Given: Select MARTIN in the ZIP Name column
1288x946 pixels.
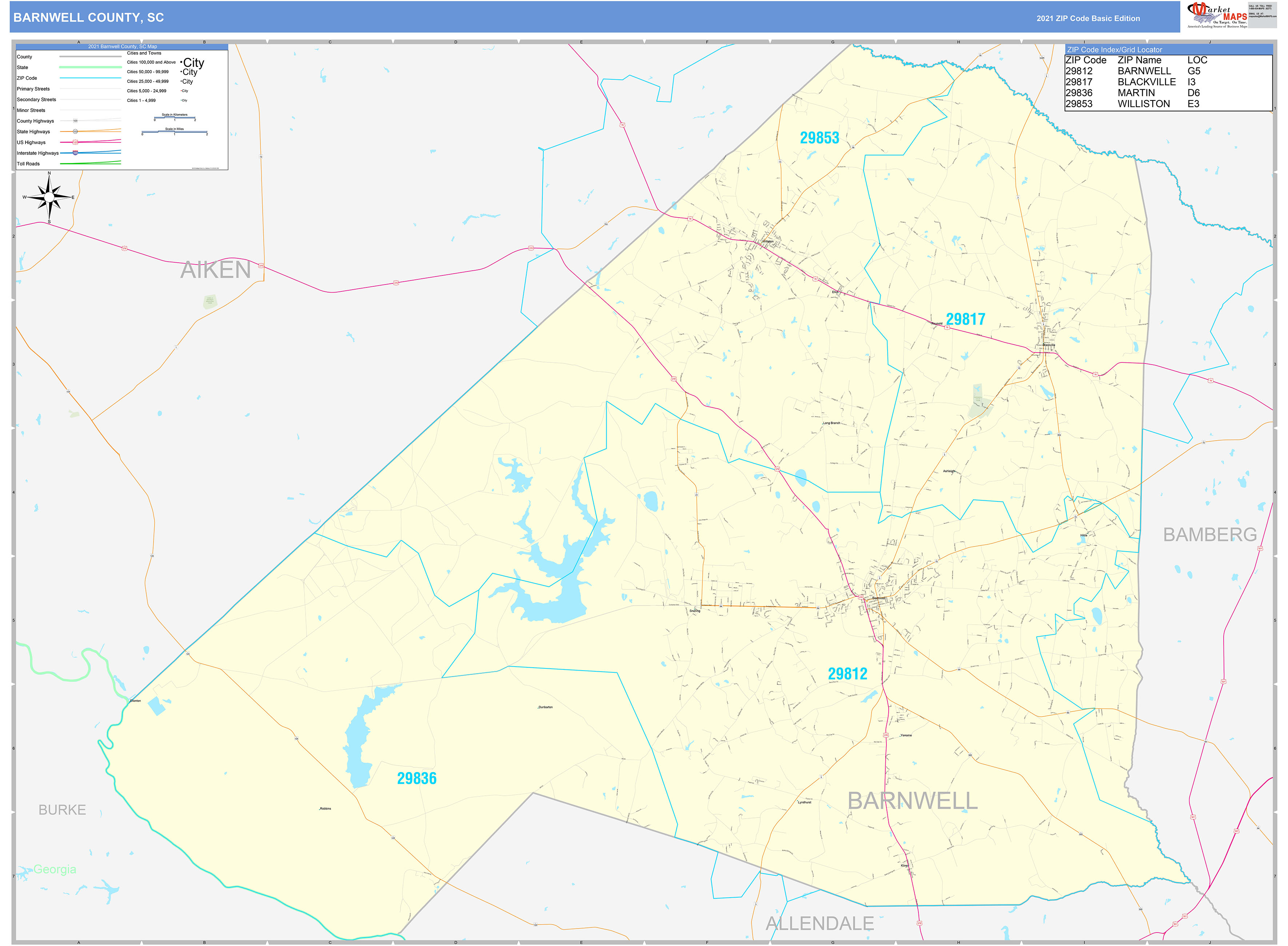Looking at the screenshot, I should tap(1136, 93).
